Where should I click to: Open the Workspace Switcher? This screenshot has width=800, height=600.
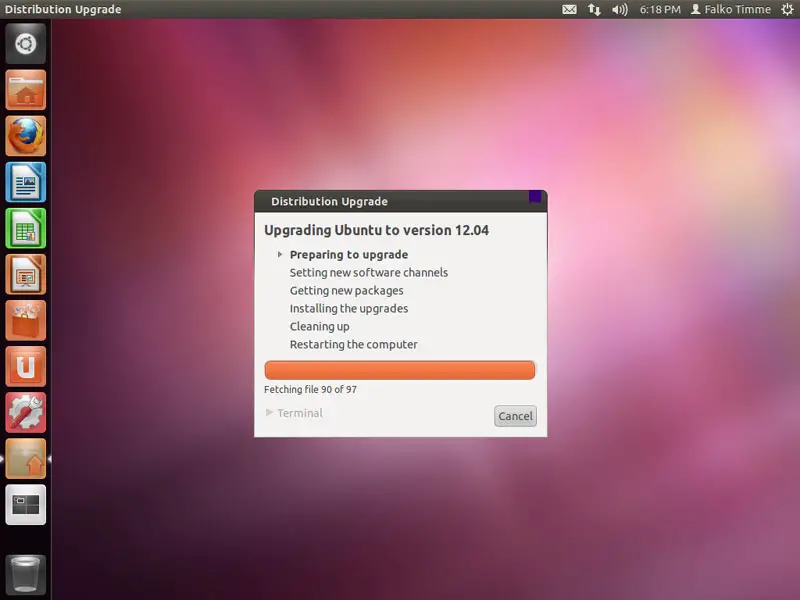pos(26,505)
